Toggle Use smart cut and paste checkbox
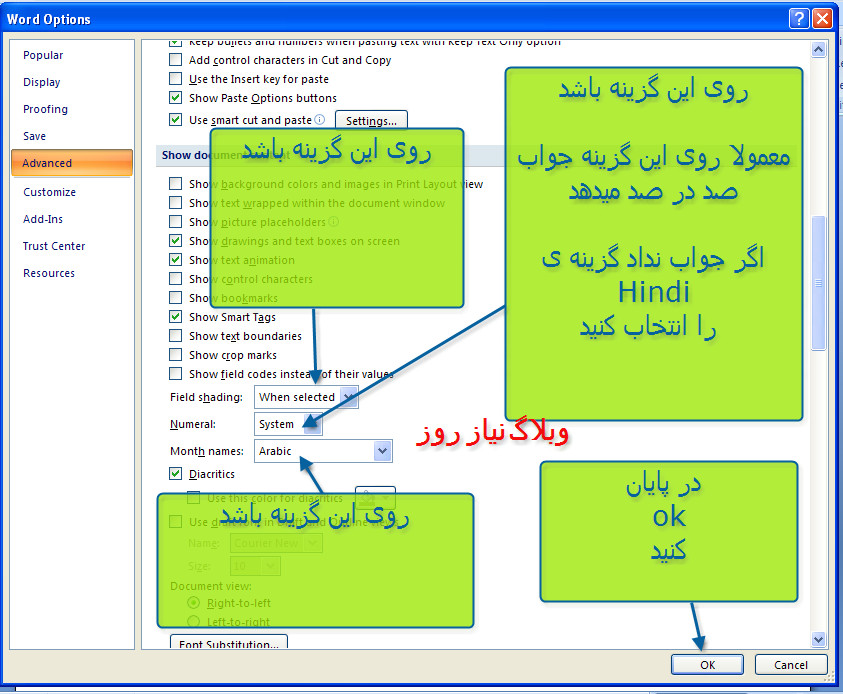Screen dimensions: 843x694 pos(175,119)
